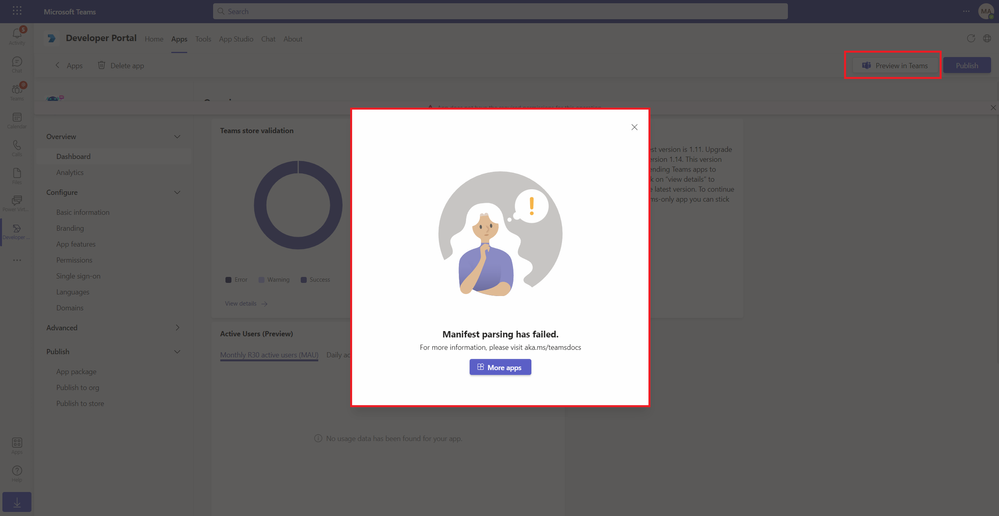
Task: Click the refresh icon in portal header
Action: (x=971, y=38)
